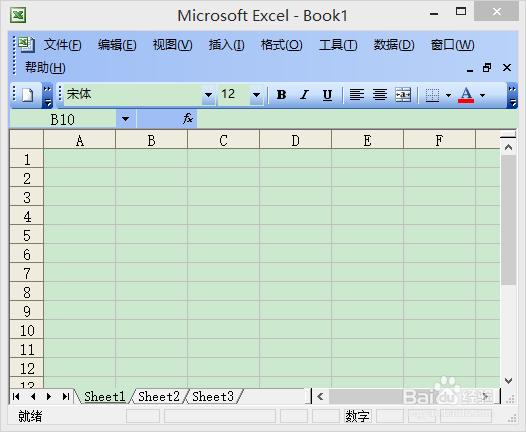Select row 1 header

coord(27,159)
